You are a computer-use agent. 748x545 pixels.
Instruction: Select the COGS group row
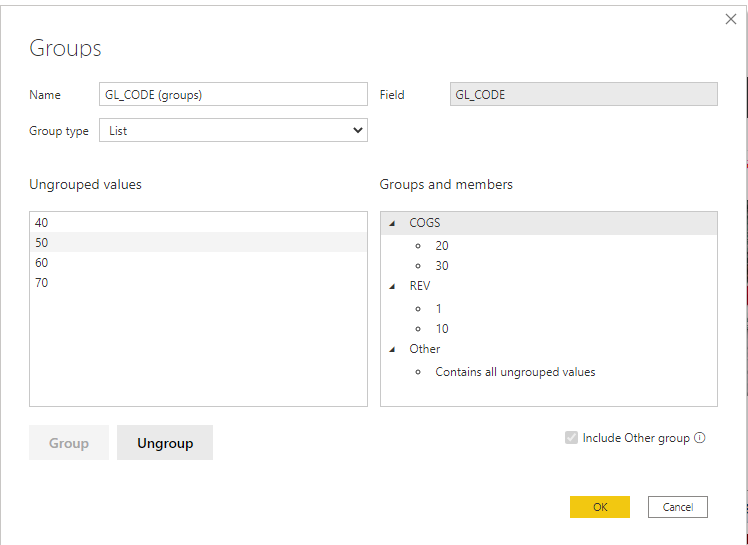pos(549,223)
